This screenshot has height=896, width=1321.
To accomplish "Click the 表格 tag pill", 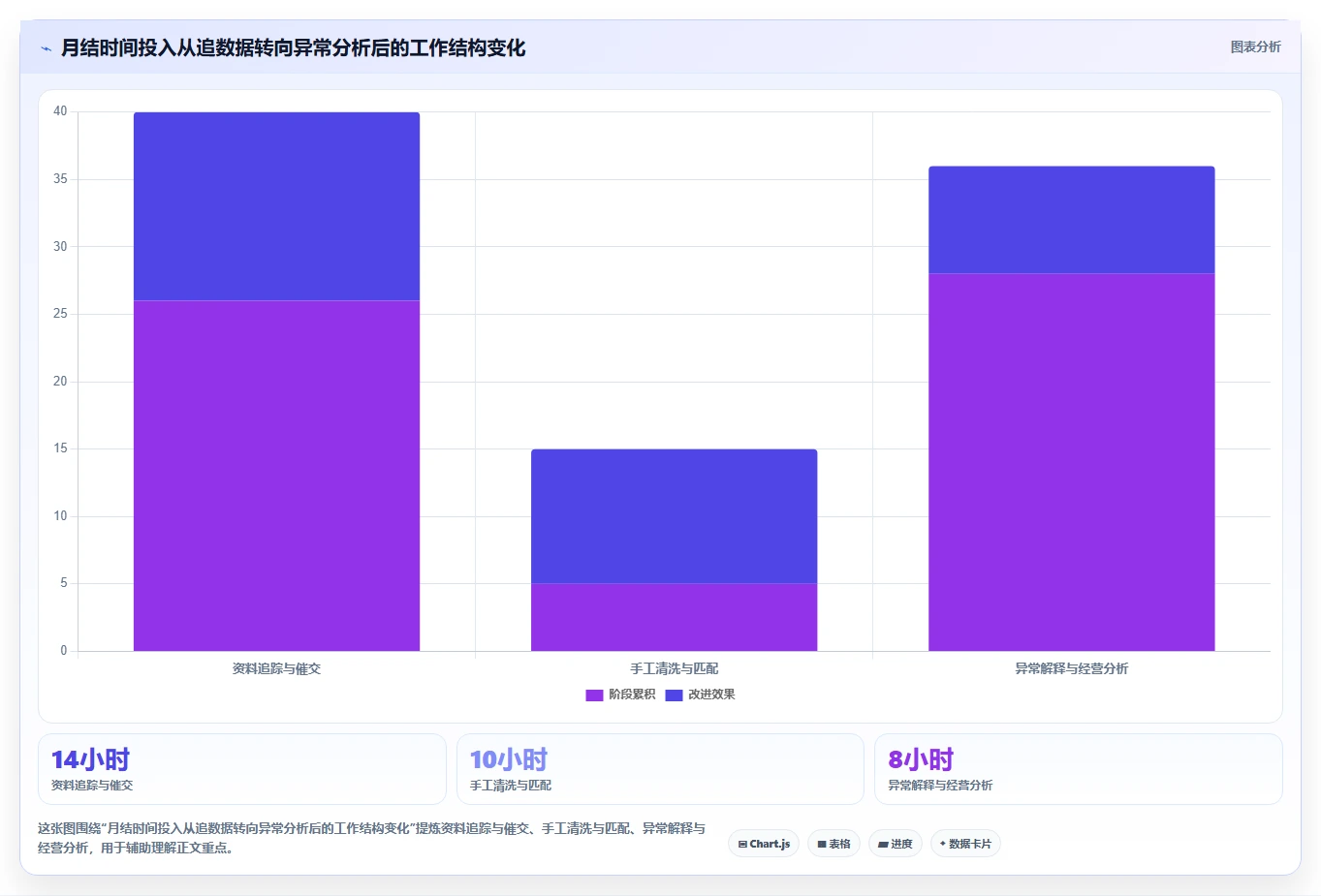I will click(x=833, y=844).
